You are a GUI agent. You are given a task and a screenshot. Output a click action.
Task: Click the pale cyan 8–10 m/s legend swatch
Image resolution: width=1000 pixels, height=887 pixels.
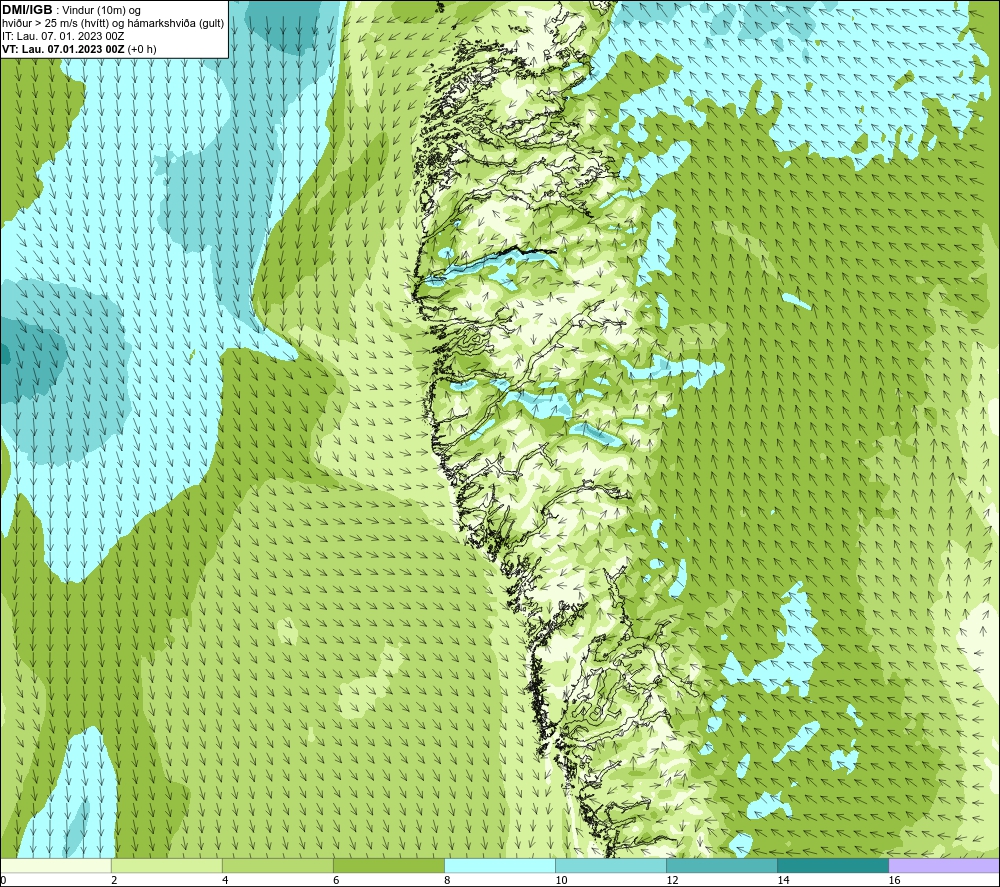(500, 865)
